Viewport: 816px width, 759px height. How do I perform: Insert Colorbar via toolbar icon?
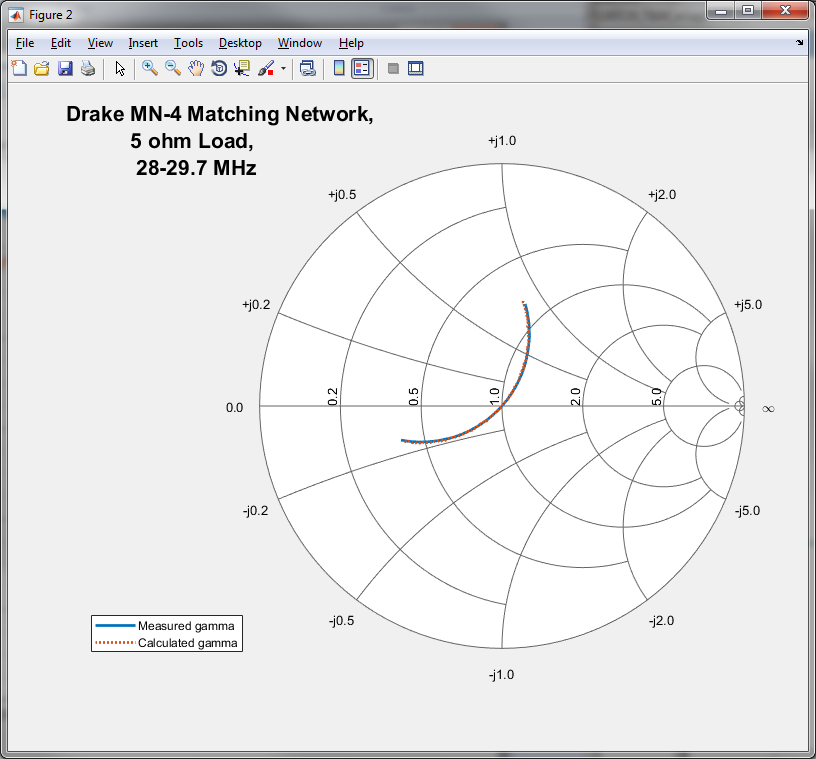click(x=339, y=68)
